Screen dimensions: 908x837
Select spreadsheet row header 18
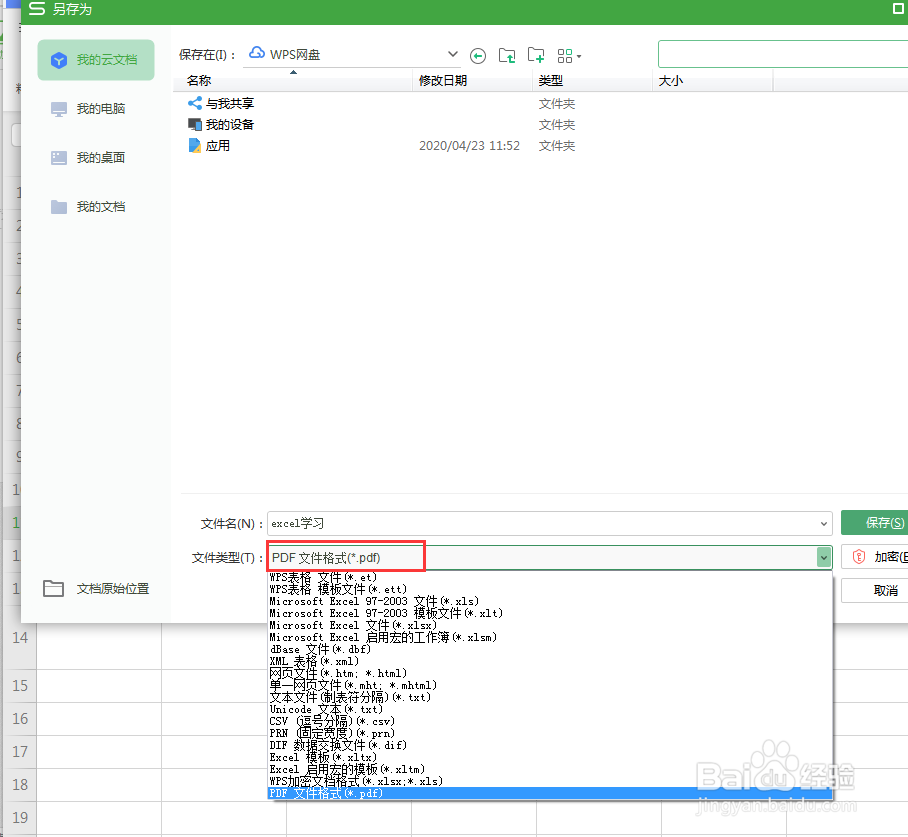pos(20,785)
